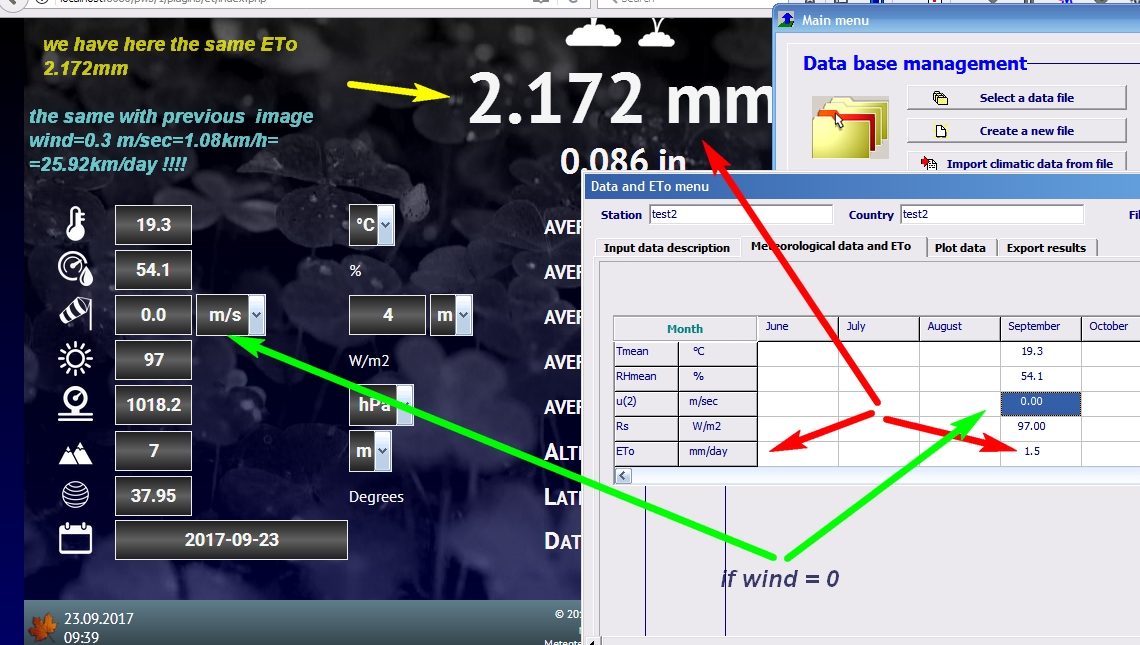Click the barometer pressure icon

coord(76,404)
